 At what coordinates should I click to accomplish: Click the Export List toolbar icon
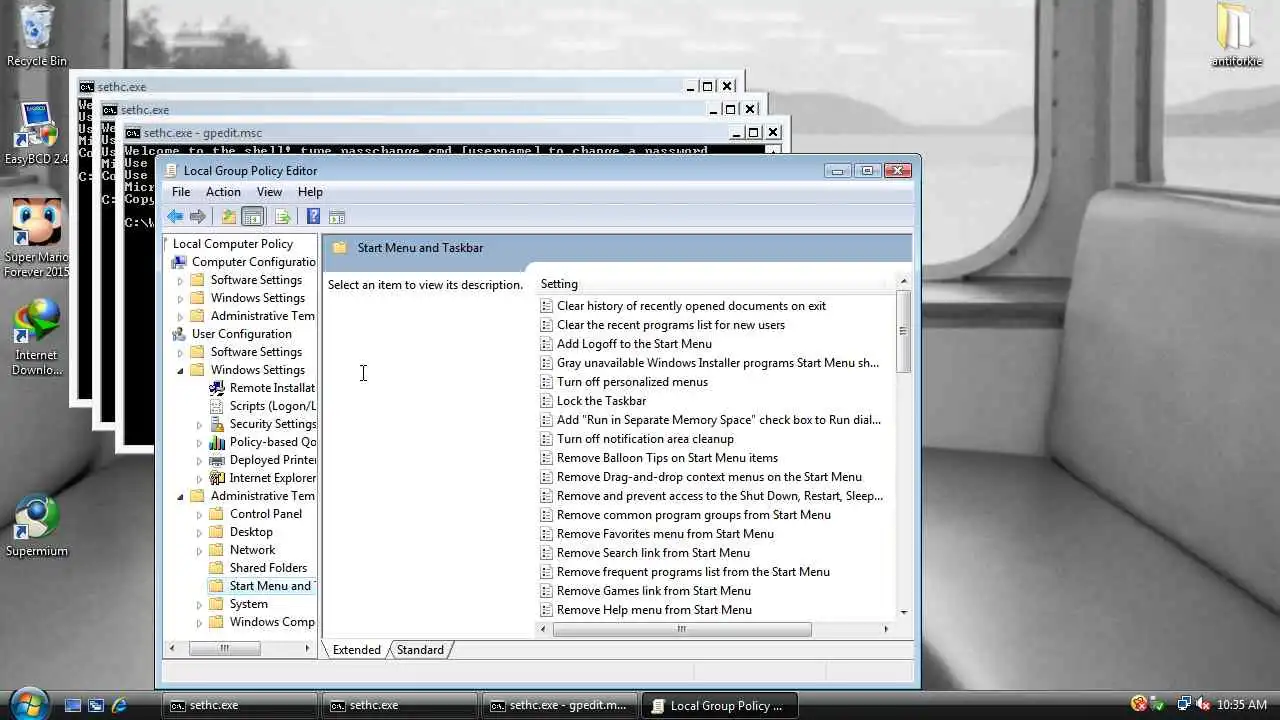point(282,217)
